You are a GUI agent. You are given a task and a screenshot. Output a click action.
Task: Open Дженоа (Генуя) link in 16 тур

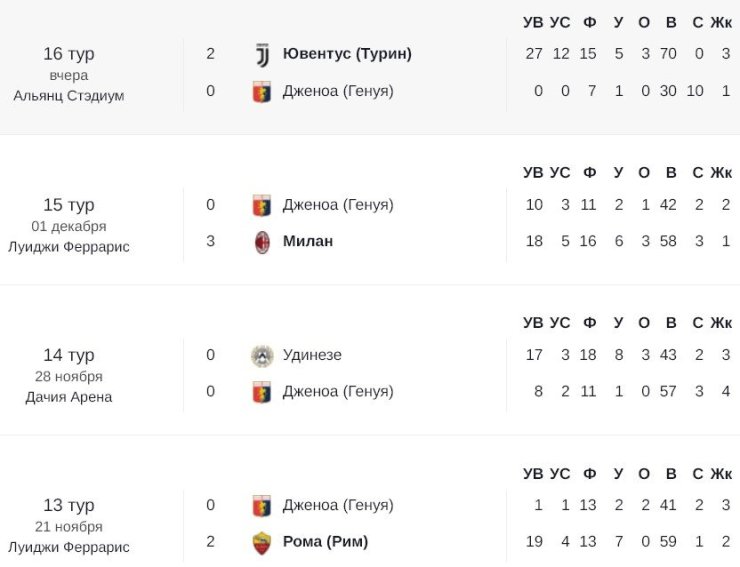coord(338,91)
